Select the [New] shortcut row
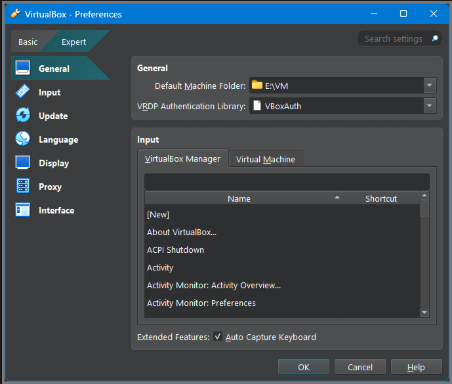The image size is (452, 384). click(283, 214)
